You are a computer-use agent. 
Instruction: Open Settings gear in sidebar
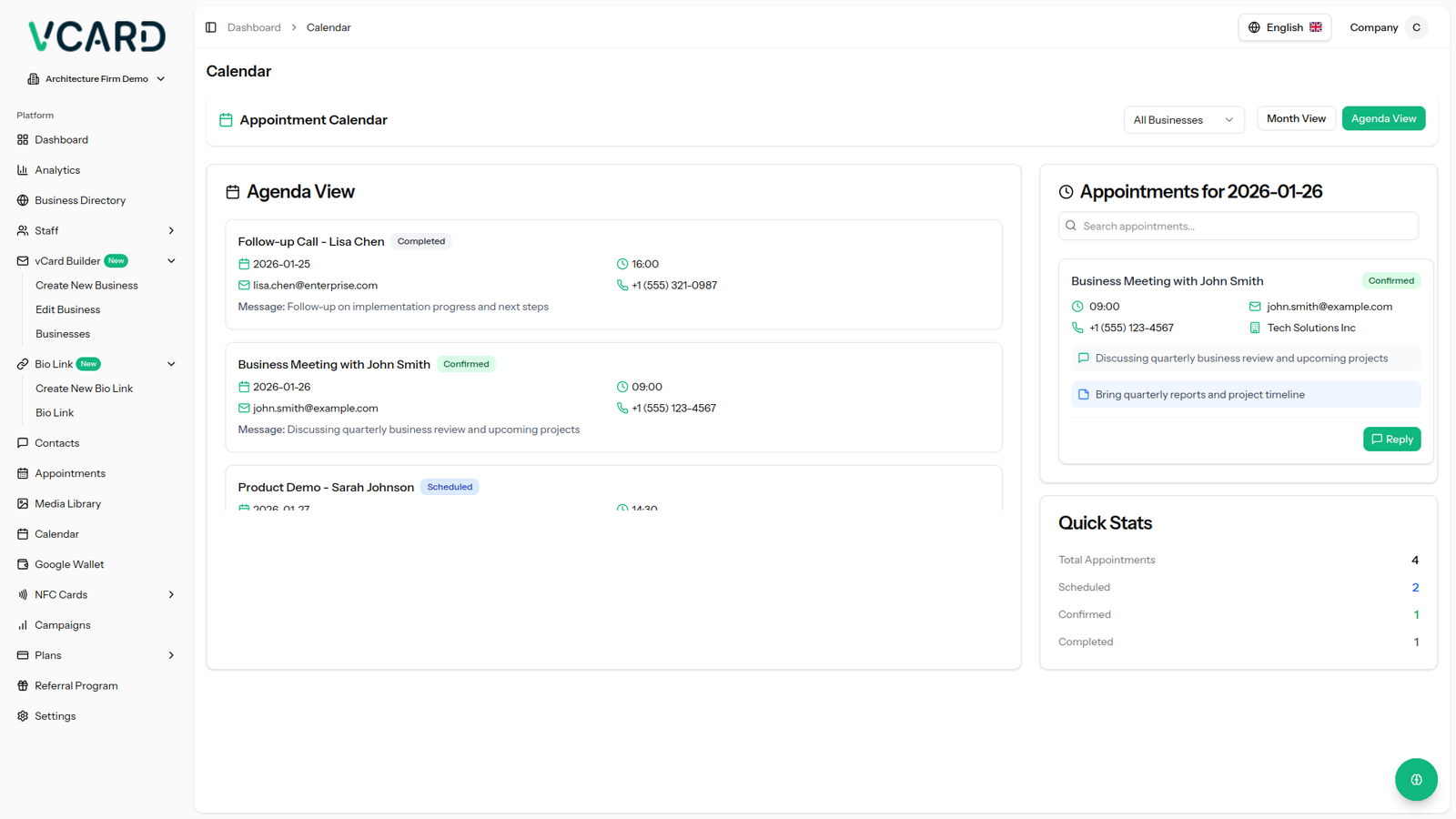click(x=23, y=716)
